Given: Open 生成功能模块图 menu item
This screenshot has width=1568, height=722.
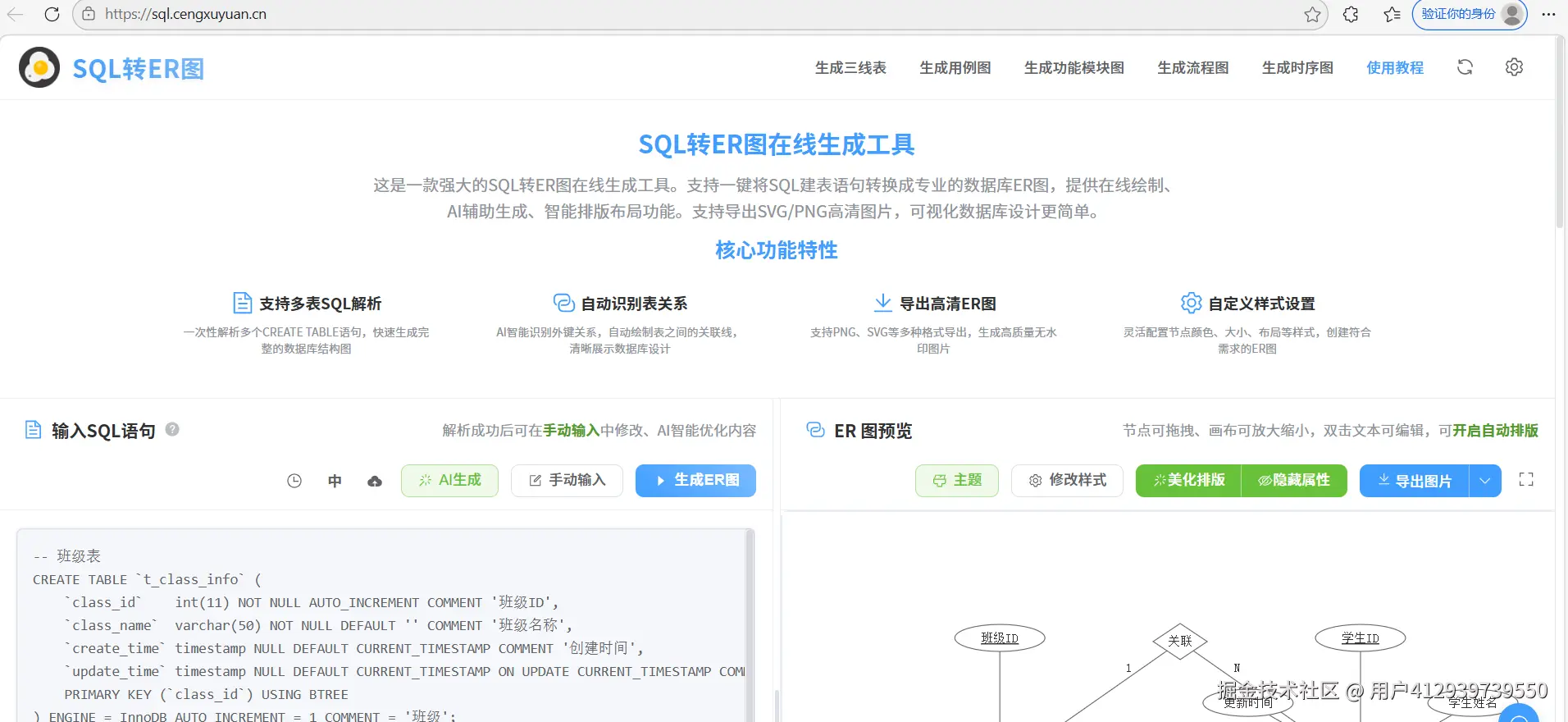Looking at the screenshot, I should point(1074,67).
